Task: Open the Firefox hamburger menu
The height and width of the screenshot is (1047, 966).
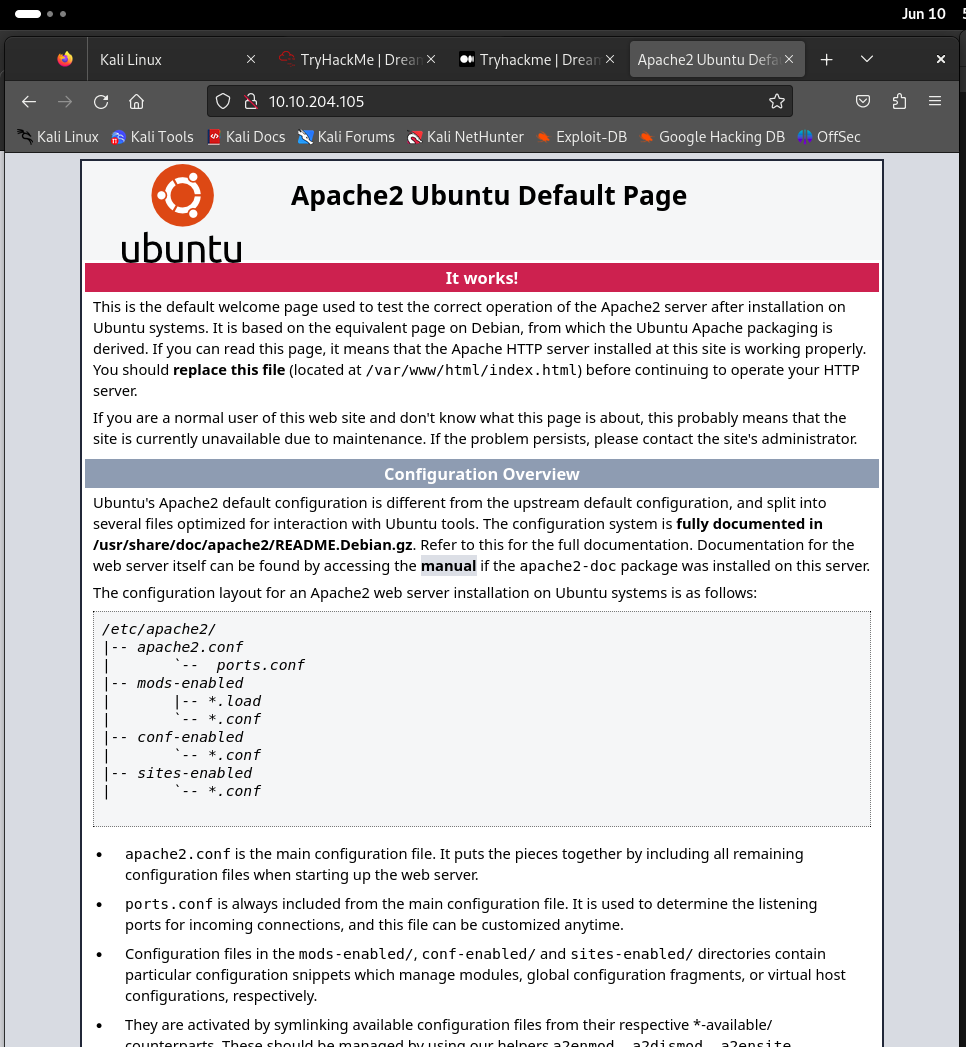Action: point(935,101)
